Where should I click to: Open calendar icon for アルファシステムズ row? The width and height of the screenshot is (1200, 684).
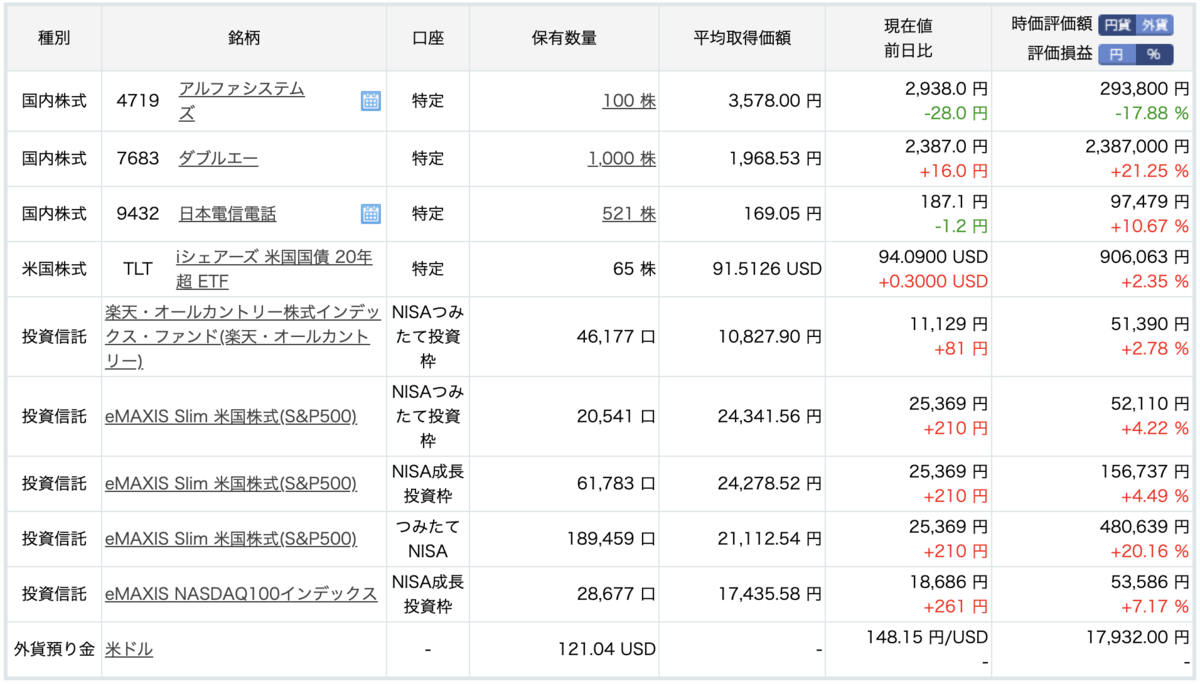tap(371, 101)
